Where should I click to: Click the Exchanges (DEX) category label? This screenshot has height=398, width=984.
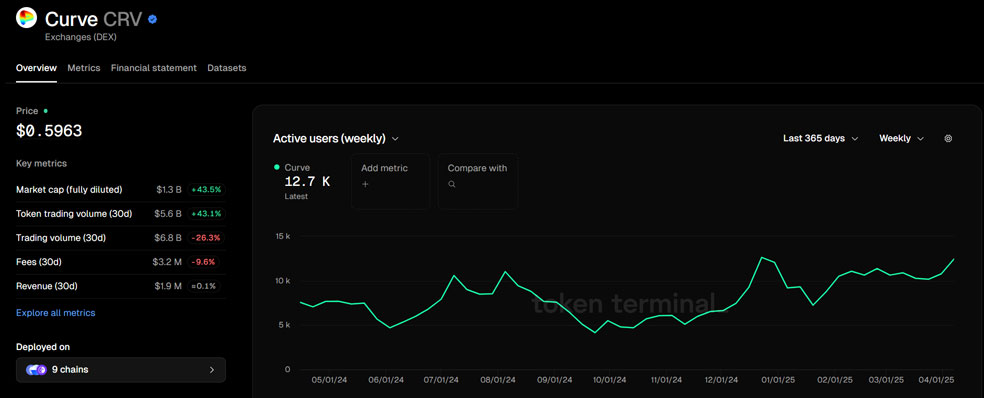81,37
